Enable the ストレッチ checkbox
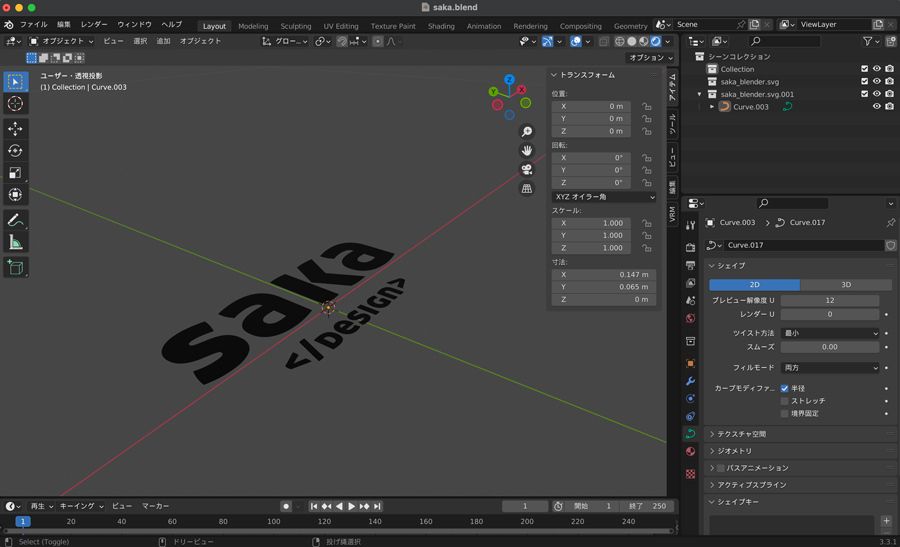Image resolution: width=900 pixels, height=547 pixels. click(784, 401)
